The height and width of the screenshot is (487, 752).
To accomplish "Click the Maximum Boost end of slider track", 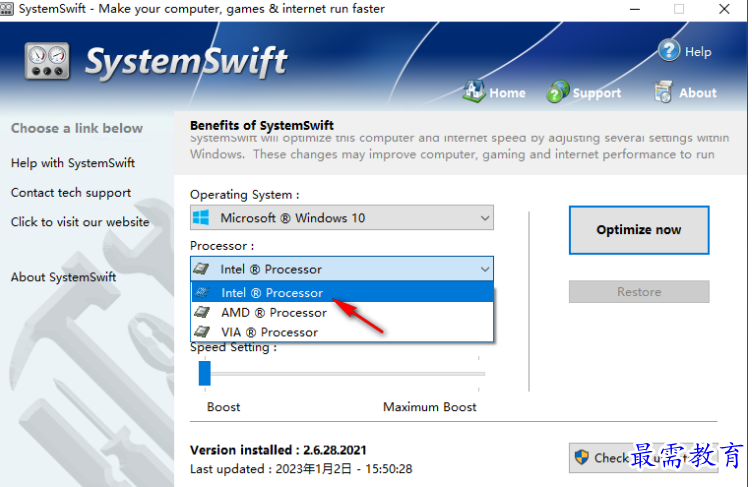I will click(x=479, y=373).
